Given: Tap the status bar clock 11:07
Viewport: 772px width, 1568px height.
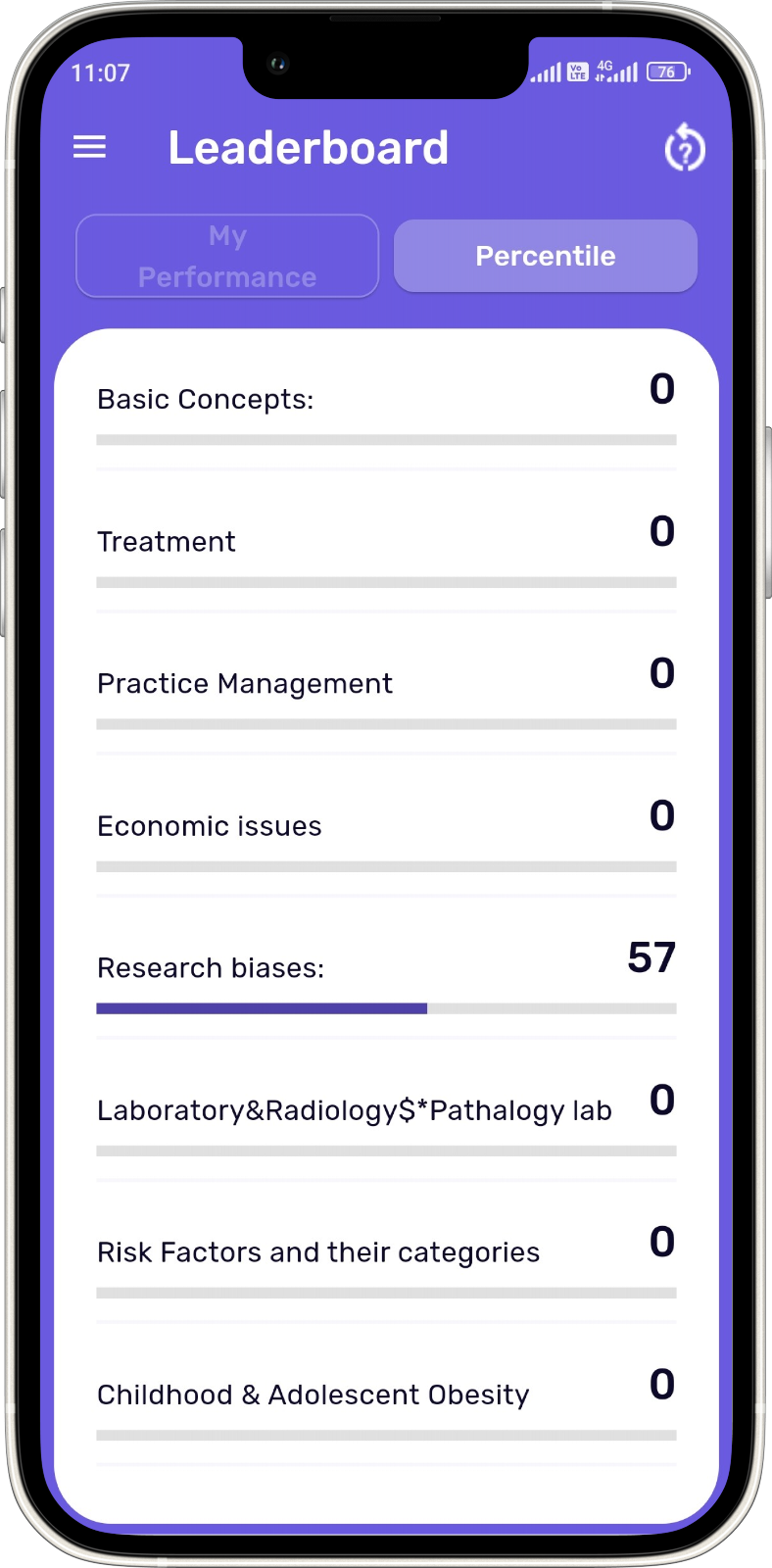Looking at the screenshot, I should point(101,73).
